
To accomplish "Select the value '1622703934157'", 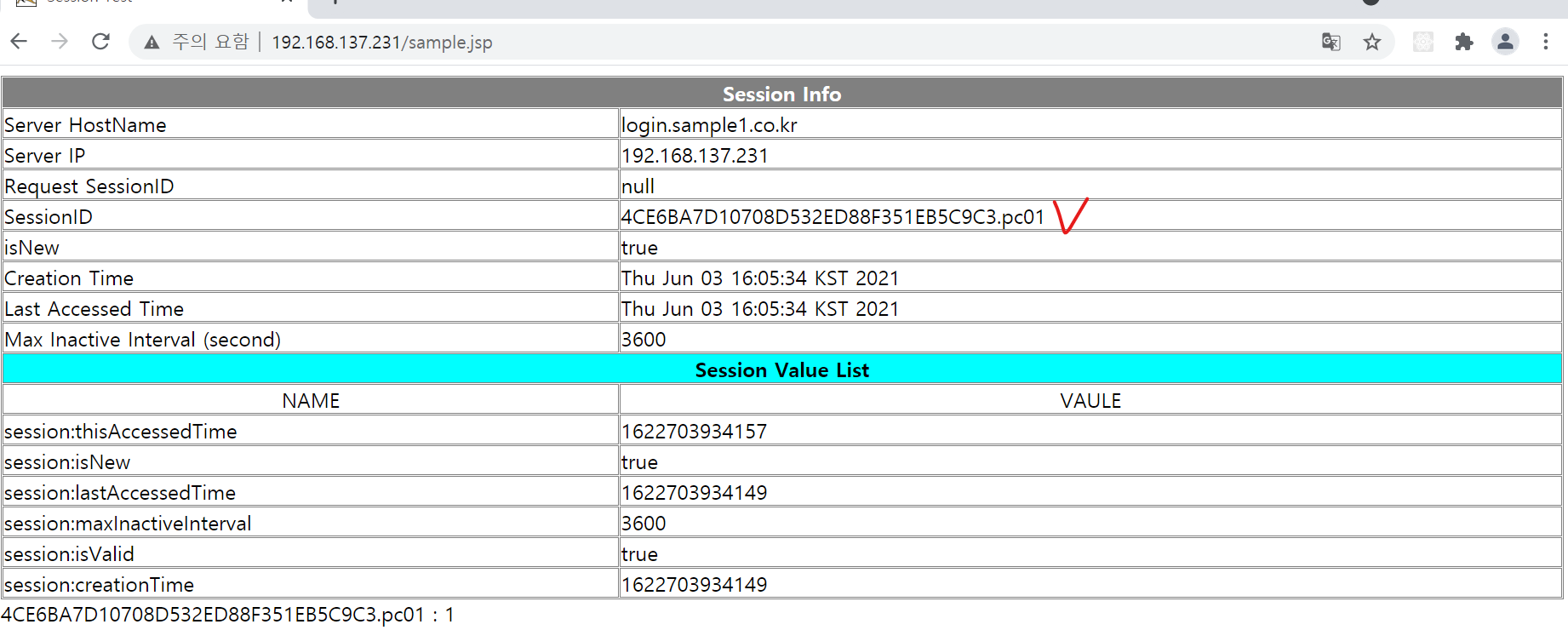I will pyautogui.click(x=694, y=432).
